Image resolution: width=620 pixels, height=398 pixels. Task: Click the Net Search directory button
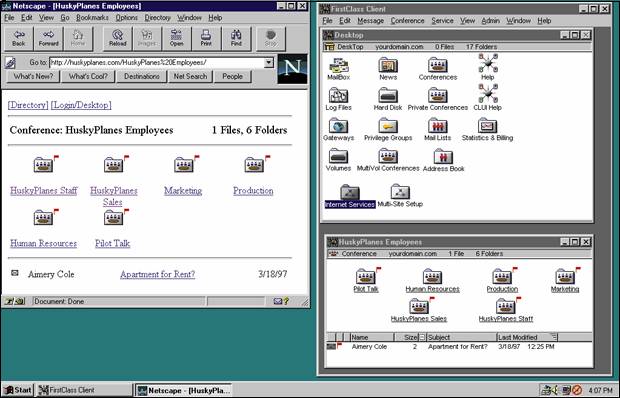(x=190, y=76)
